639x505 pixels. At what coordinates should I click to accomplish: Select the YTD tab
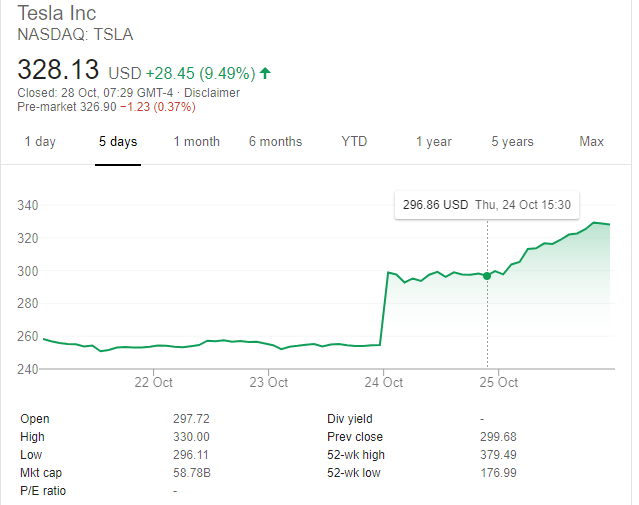click(354, 141)
